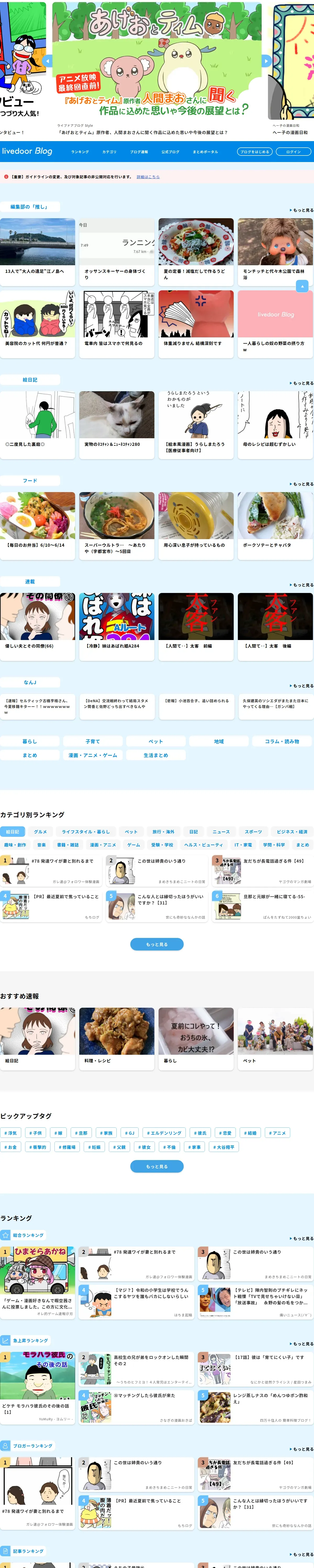Click the #修羅場 pickup tag
314x1568 pixels.
[67, 1147]
